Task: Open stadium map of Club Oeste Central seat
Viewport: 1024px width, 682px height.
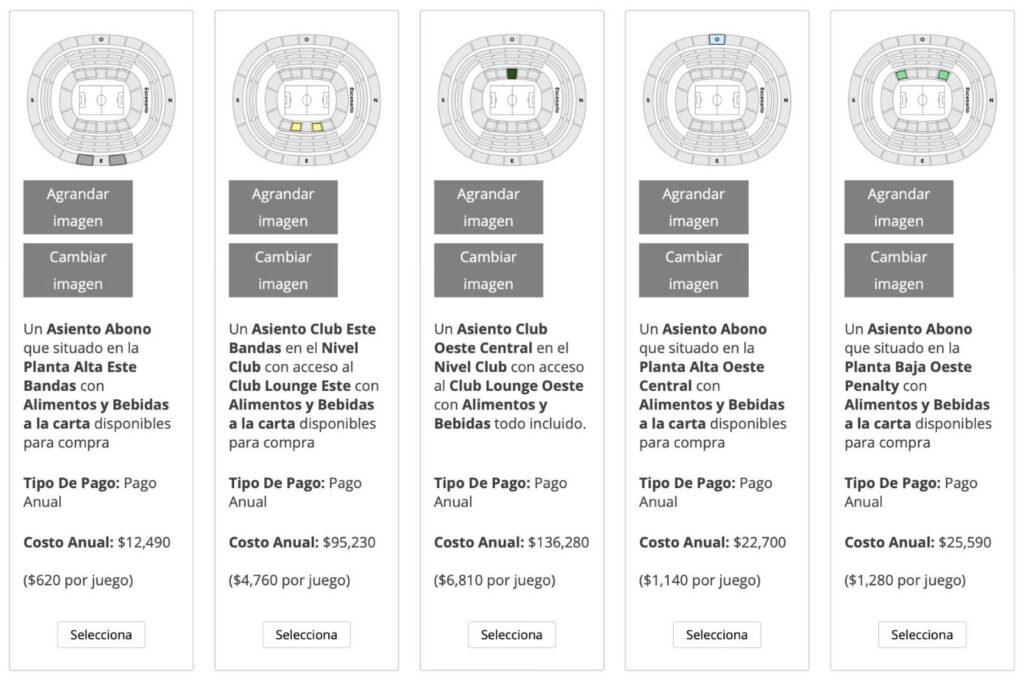Action: [511, 100]
